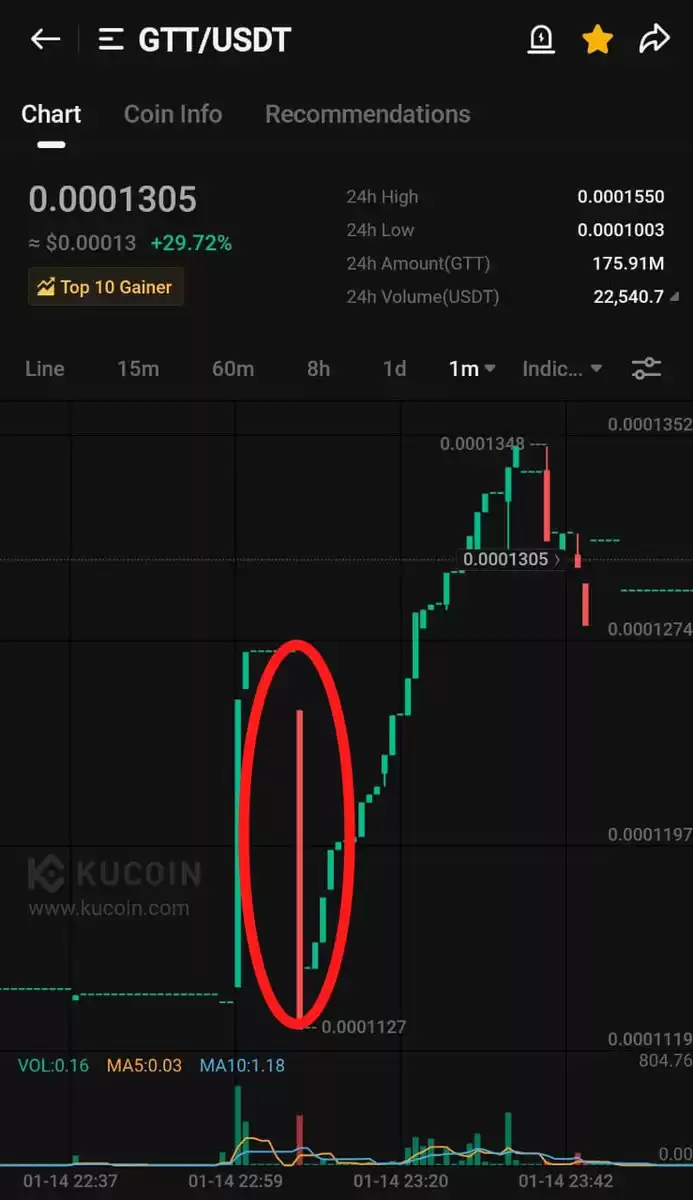Screen dimensions: 693x1200
Task: Select the Line chart type
Action: (45, 368)
